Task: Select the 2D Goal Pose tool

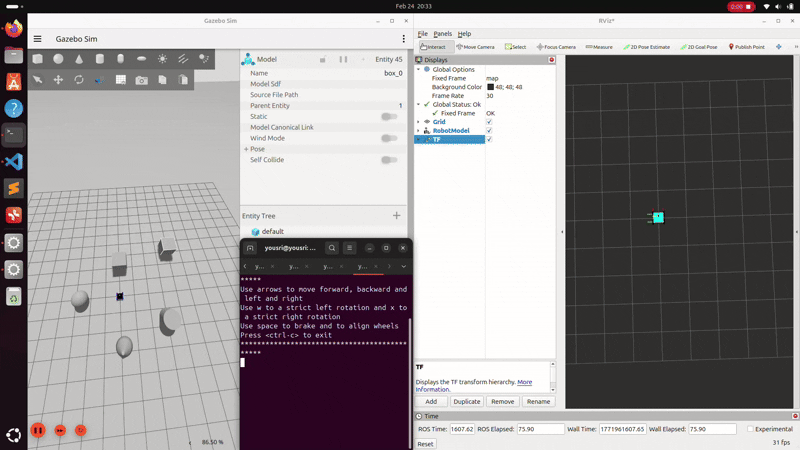Action: [x=698, y=47]
